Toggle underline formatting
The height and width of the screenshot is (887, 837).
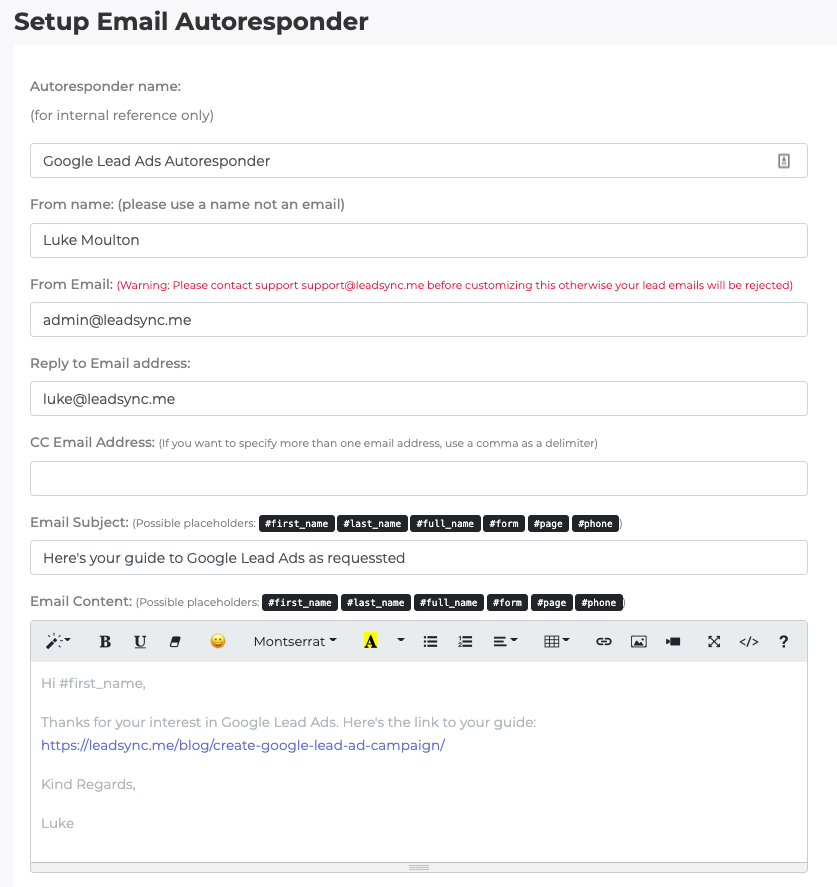coord(140,641)
